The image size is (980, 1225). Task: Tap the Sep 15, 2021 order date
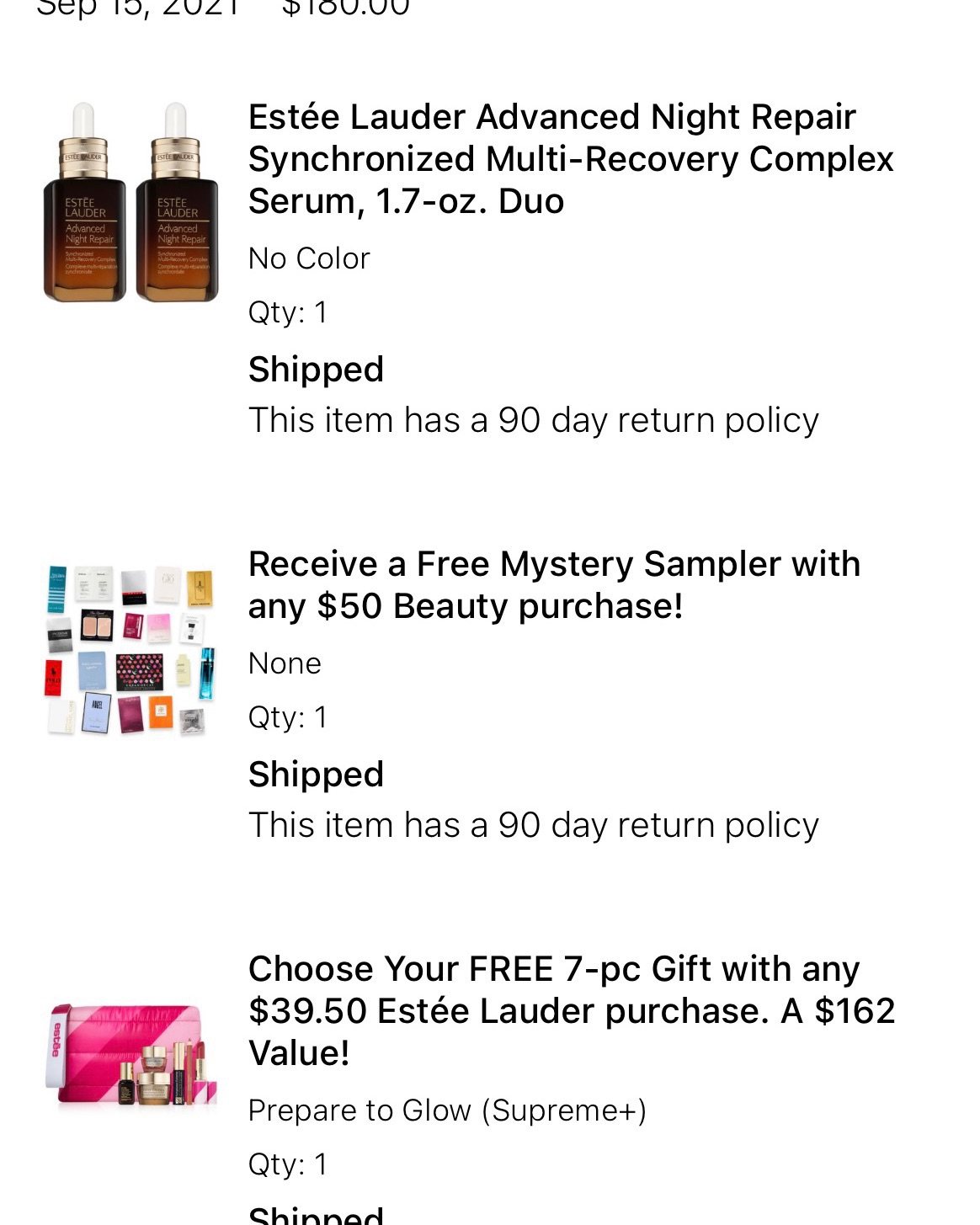point(138,8)
